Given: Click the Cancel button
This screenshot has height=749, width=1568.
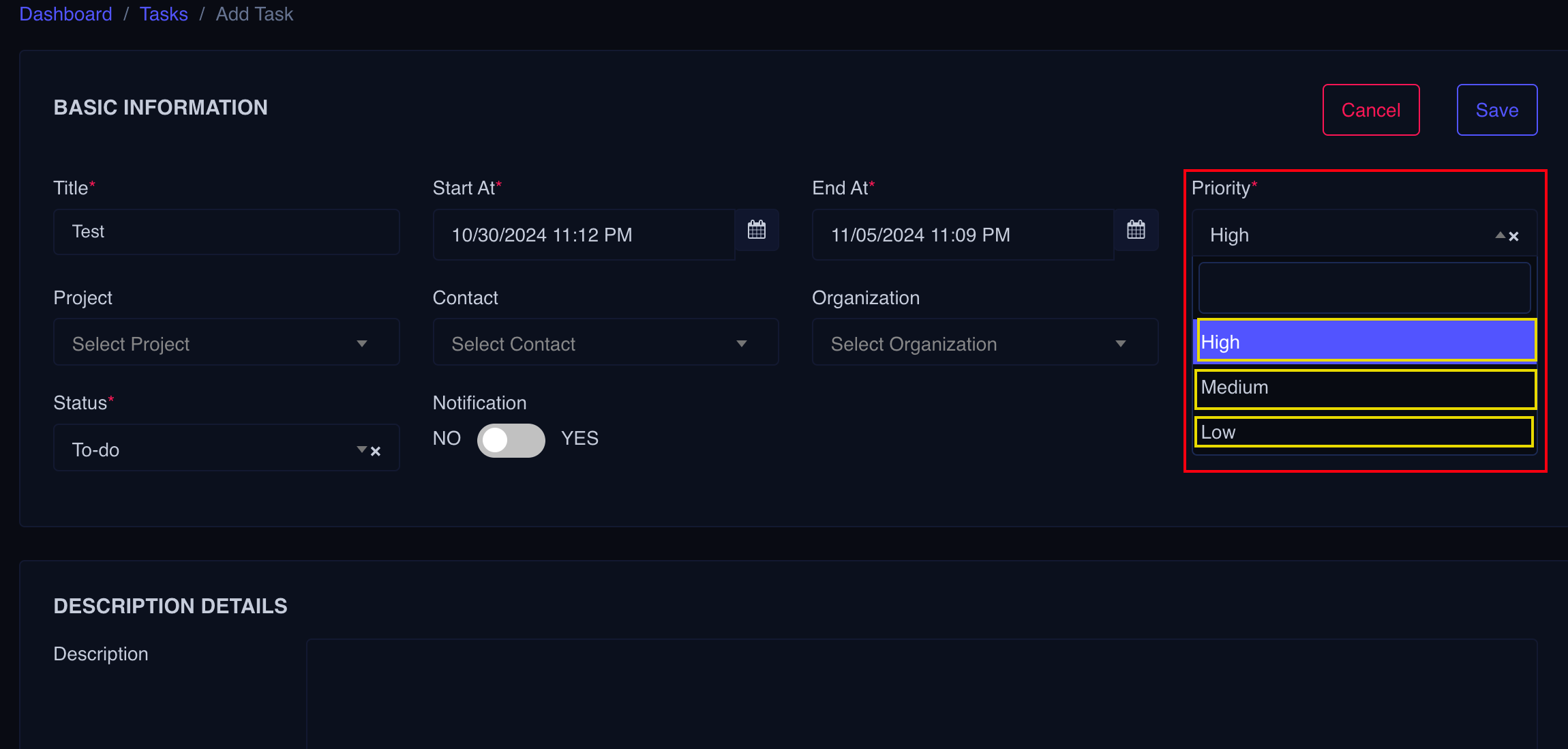Looking at the screenshot, I should (1371, 110).
